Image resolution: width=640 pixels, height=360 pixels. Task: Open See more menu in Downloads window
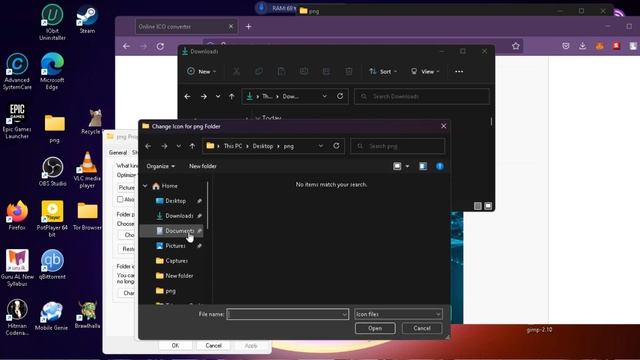(x=459, y=71)
